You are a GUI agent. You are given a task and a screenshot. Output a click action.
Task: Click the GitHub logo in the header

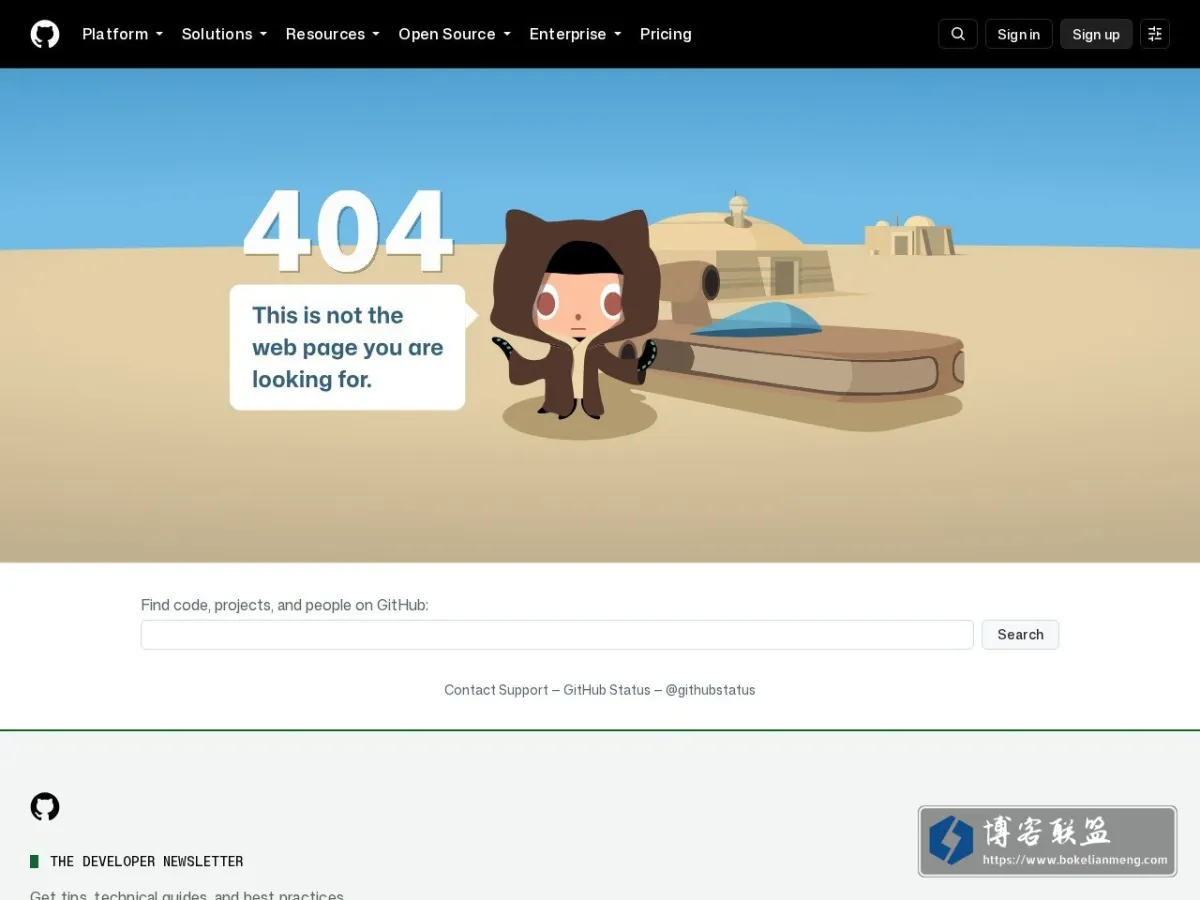point(45,34)
